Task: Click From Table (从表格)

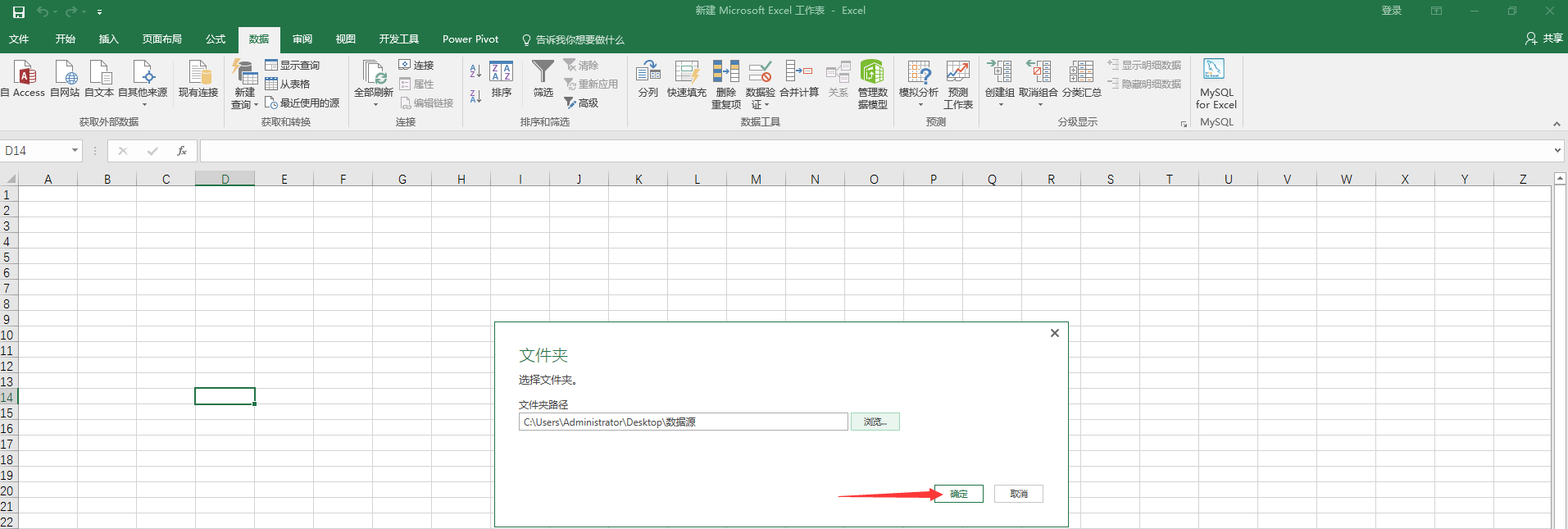Action: [x=288, y=84]
